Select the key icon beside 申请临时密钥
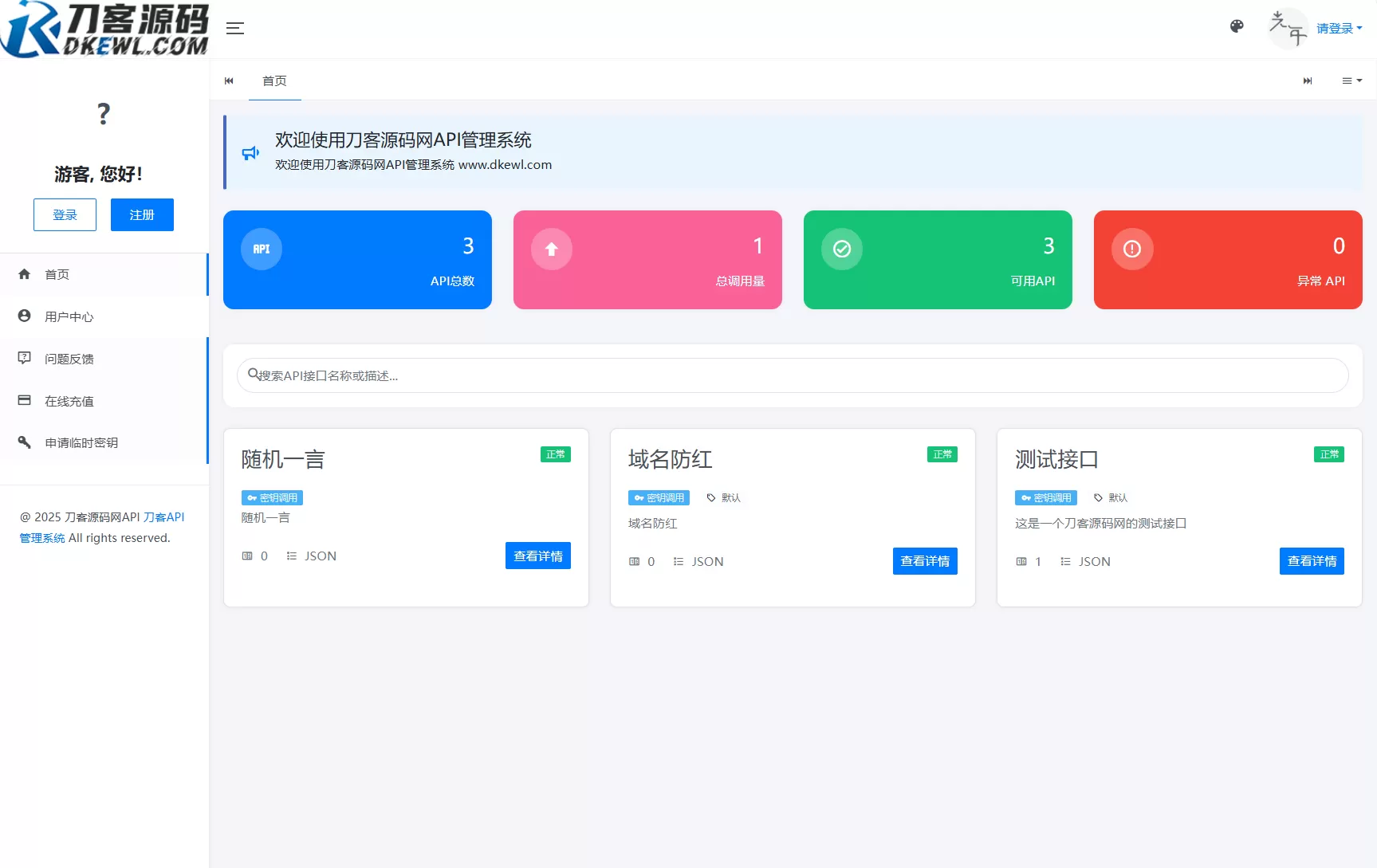The height and width of the screenshot is (868, 1377). (25, 442)
